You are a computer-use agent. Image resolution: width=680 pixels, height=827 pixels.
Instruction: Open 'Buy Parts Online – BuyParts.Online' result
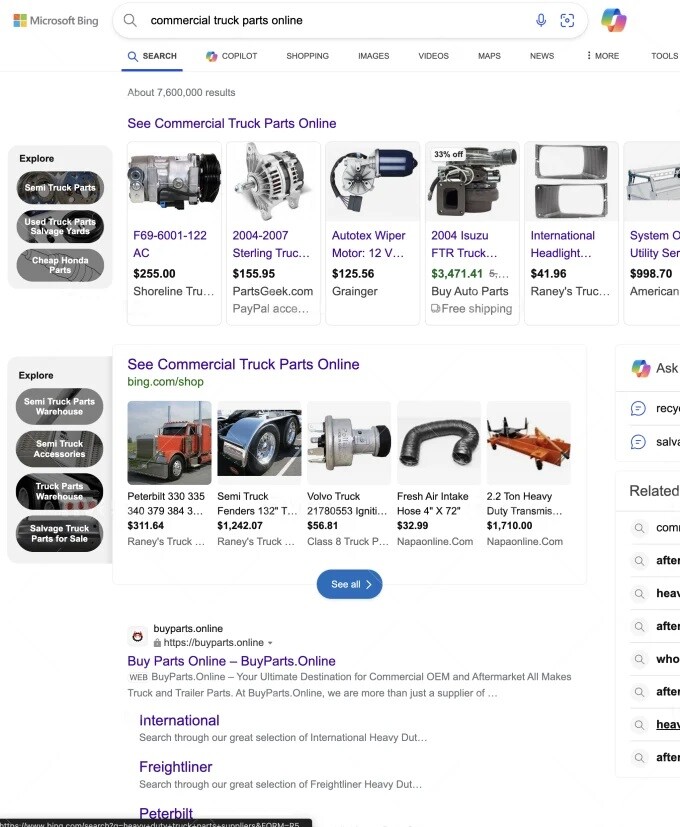[231, 661]
